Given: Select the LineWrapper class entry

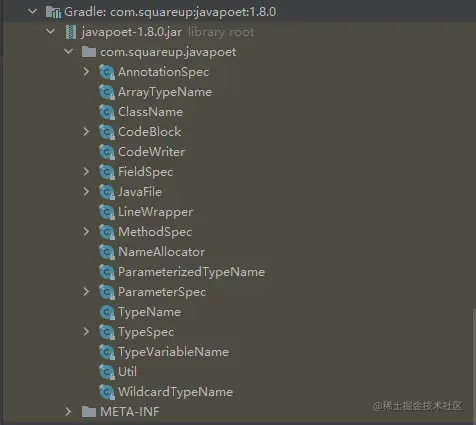Looking at the screenshot, I should coord(155,212).
